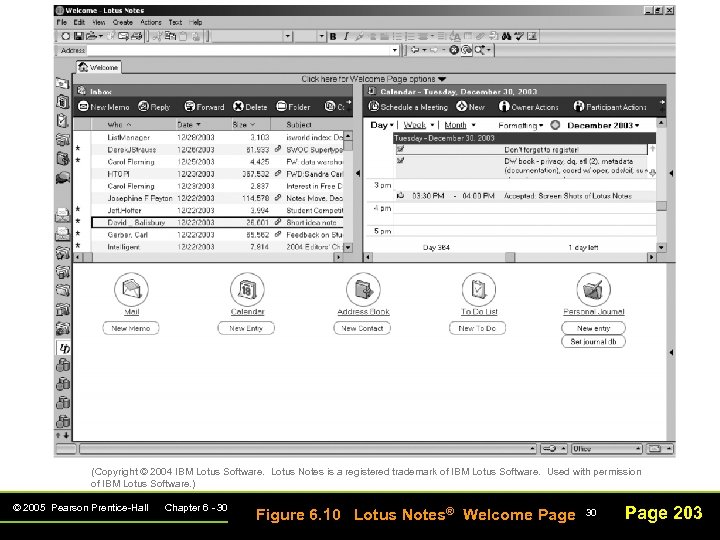Viewport: 720px width, 540px height.
Task: Open the To Do bookmark in the sidebar
Action: tap(62, 120)
